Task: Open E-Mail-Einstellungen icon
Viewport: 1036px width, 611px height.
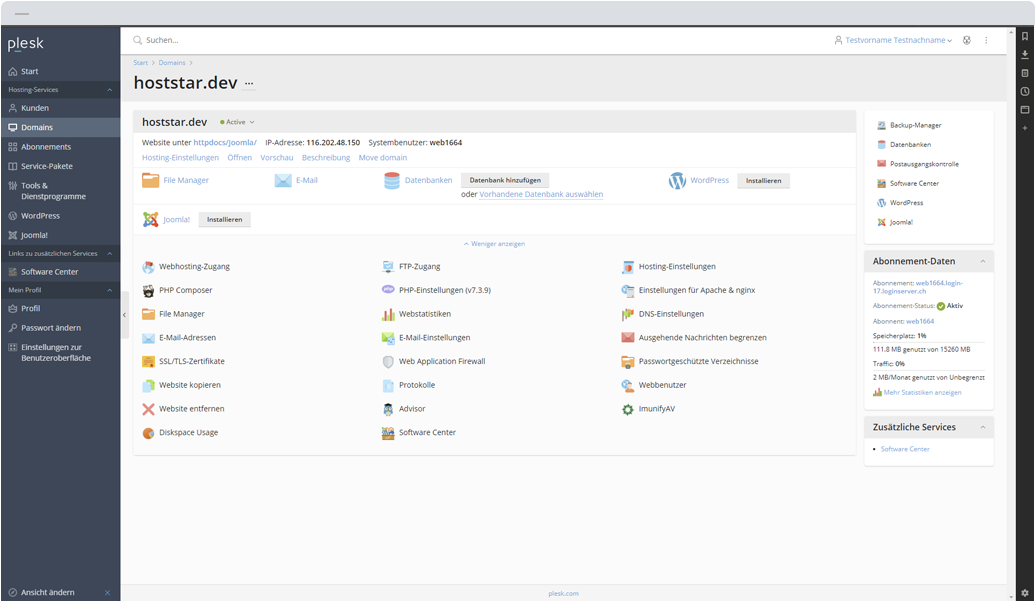Action: pos(388,338)
